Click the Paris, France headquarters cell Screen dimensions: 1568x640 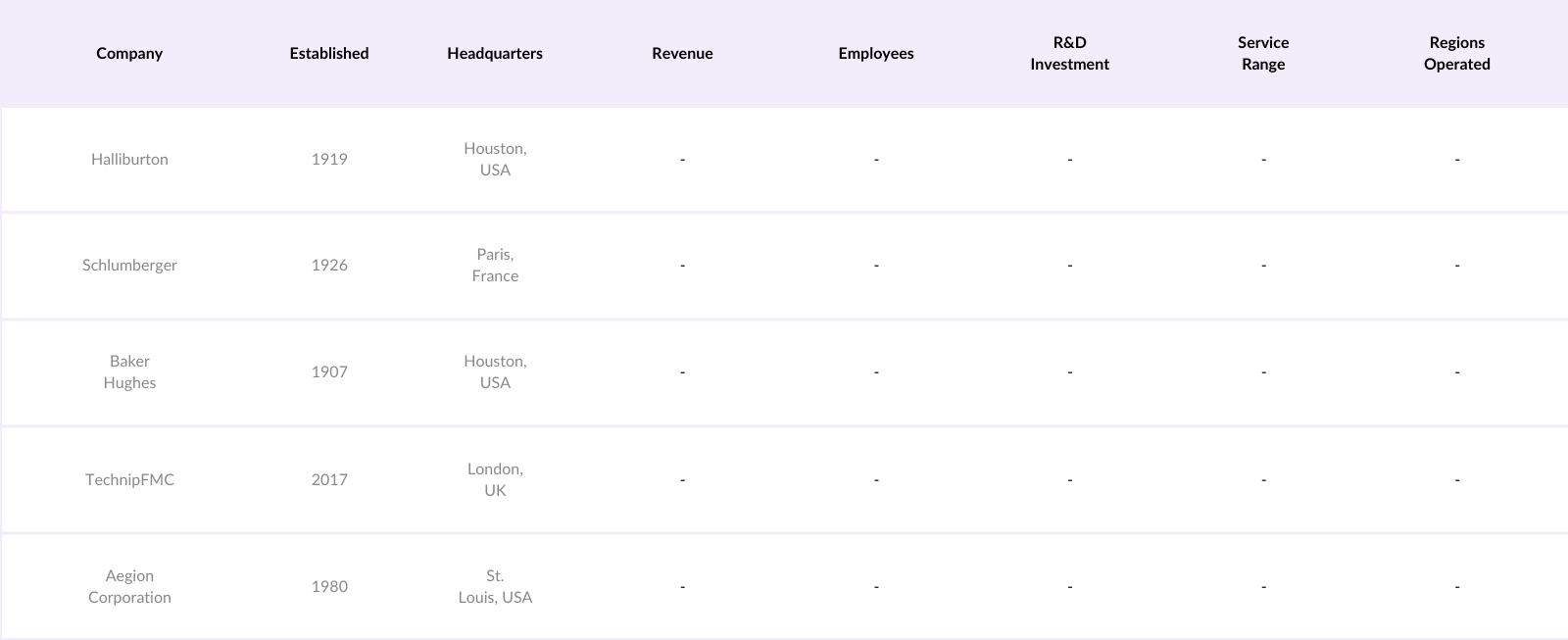[495, 266]
